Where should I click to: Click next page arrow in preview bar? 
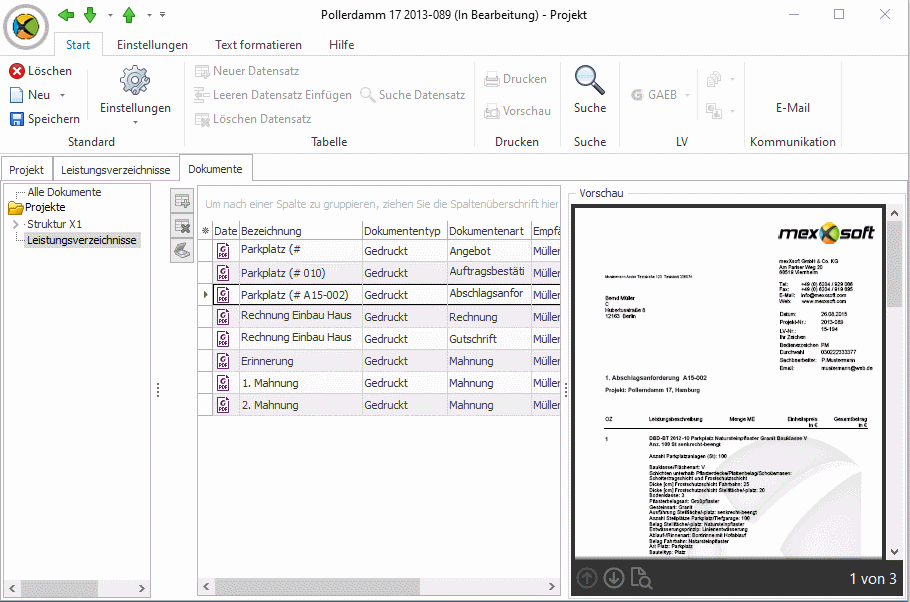tap(614, 578)
